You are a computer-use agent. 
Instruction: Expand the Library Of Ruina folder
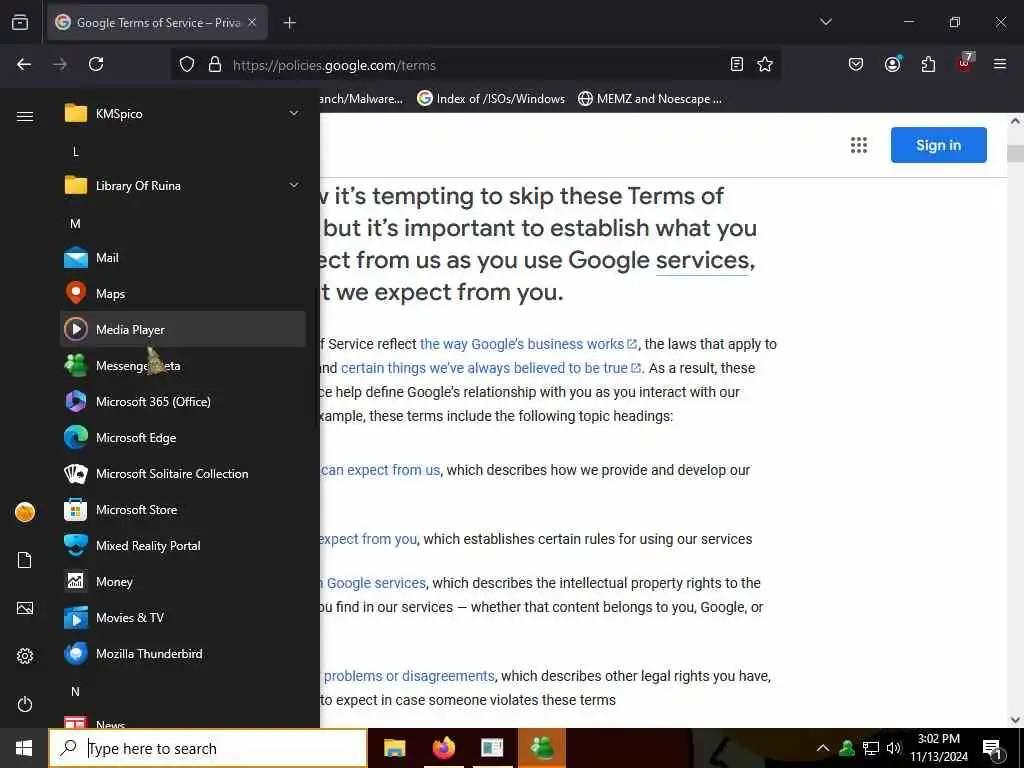coord(182,185)
